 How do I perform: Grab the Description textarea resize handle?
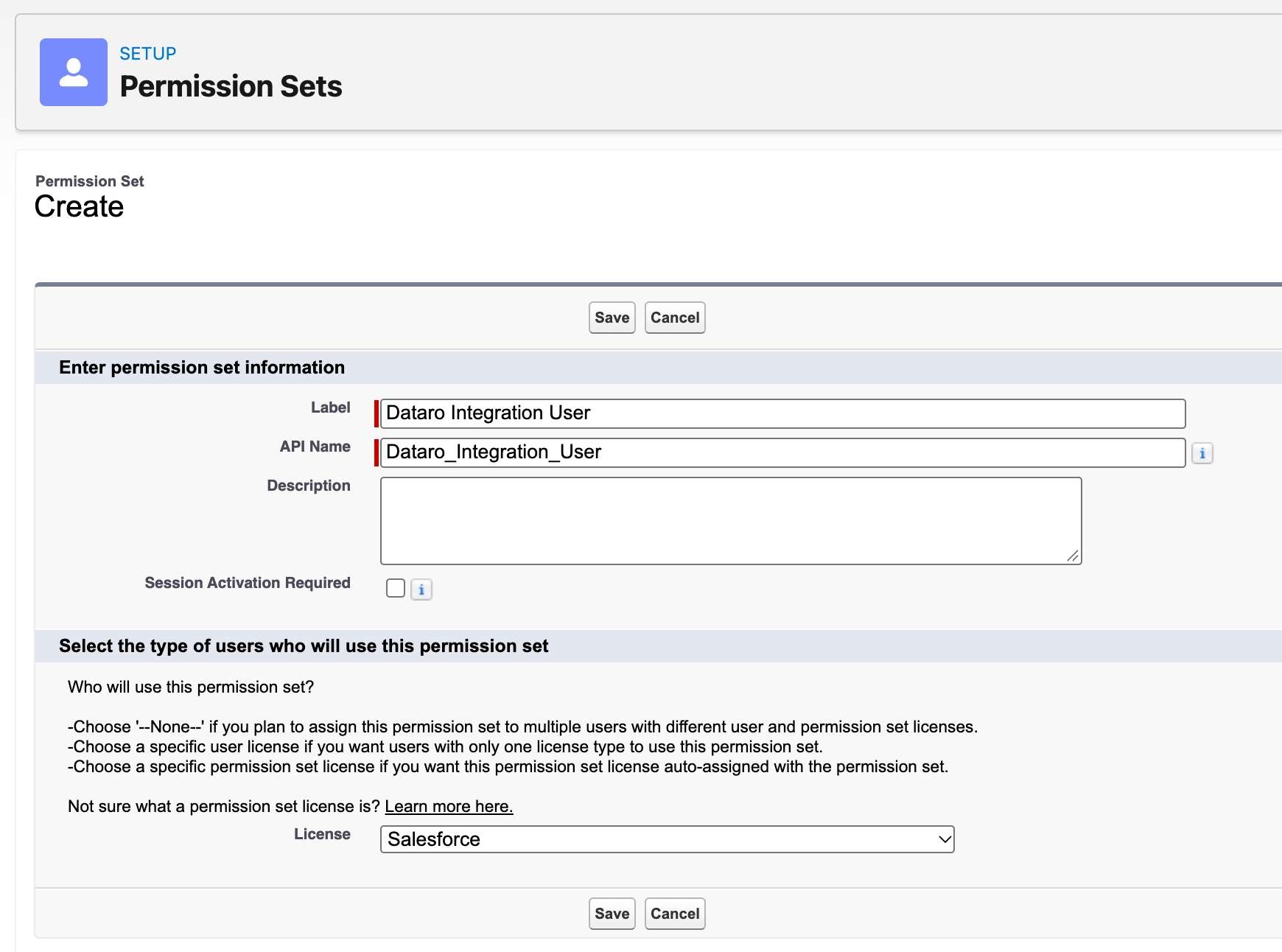[1073, 556]
